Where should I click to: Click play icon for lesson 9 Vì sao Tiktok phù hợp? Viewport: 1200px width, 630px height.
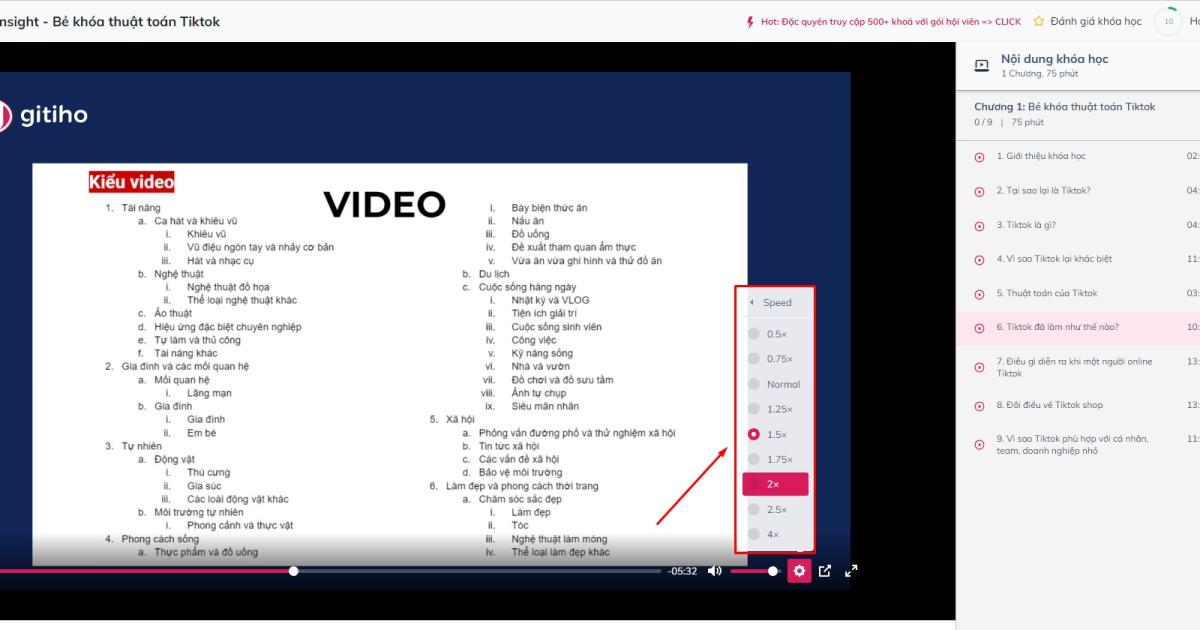[x=979, y=444]
